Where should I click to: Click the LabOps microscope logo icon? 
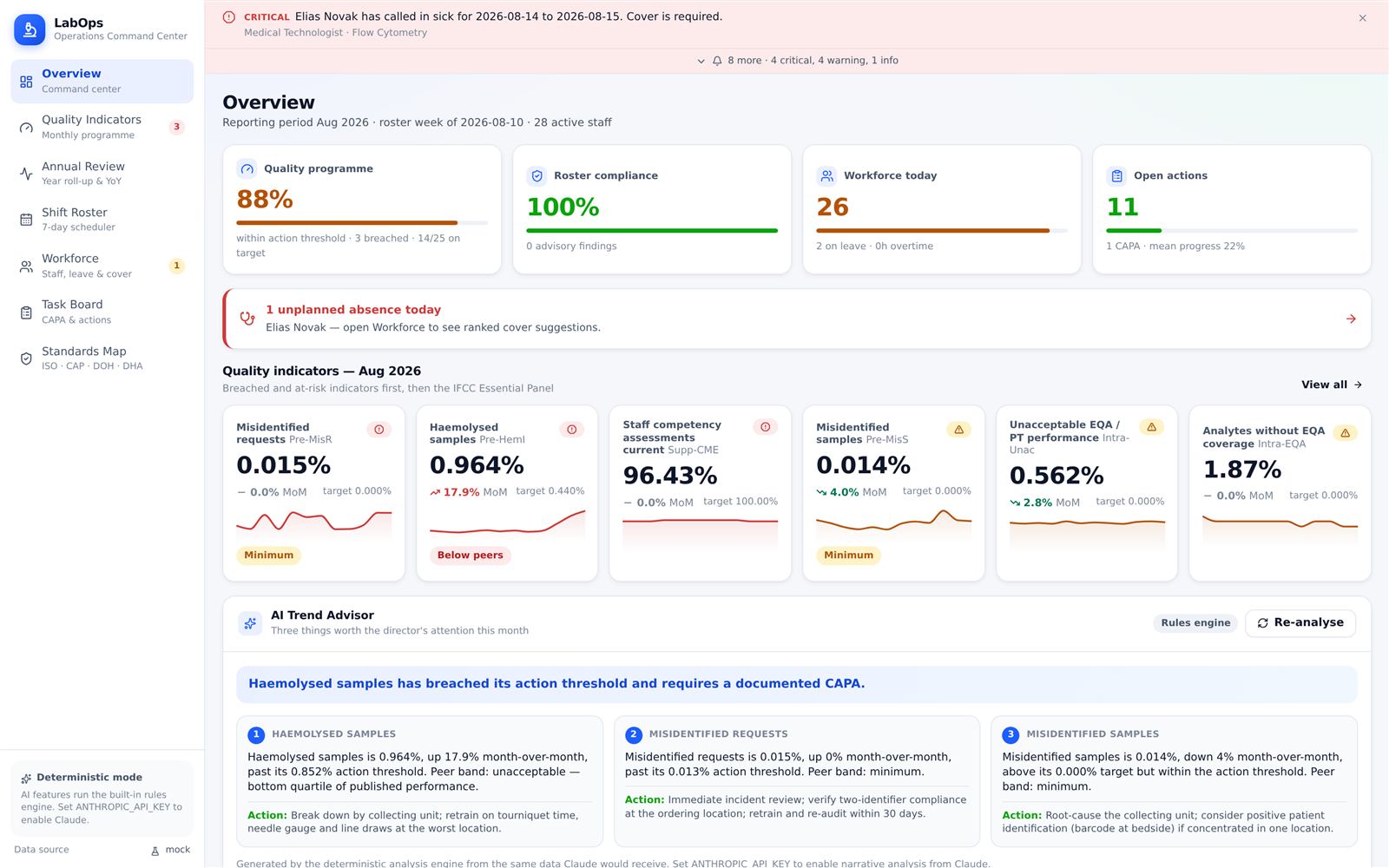tap(30, 30)
